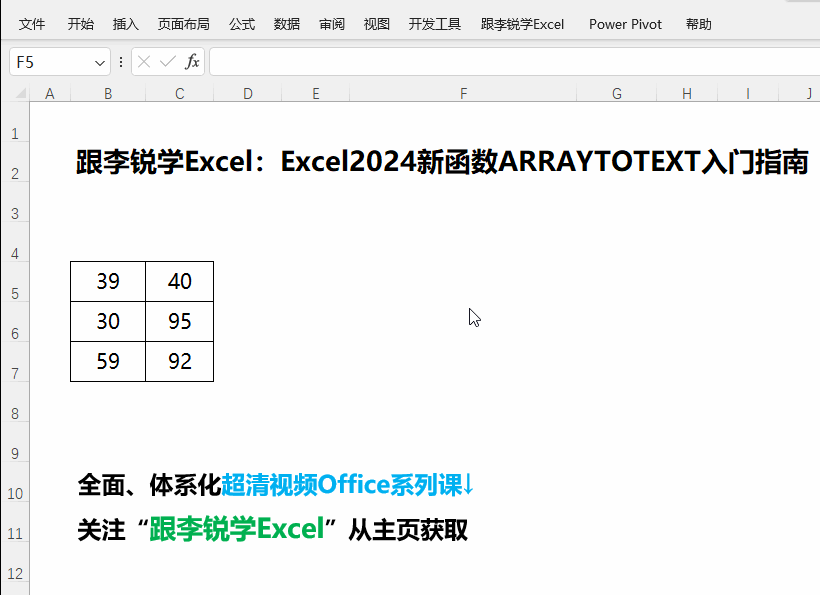Open the 页面布局 ribbon tab
820x595 pixels.
pos(184,24)
